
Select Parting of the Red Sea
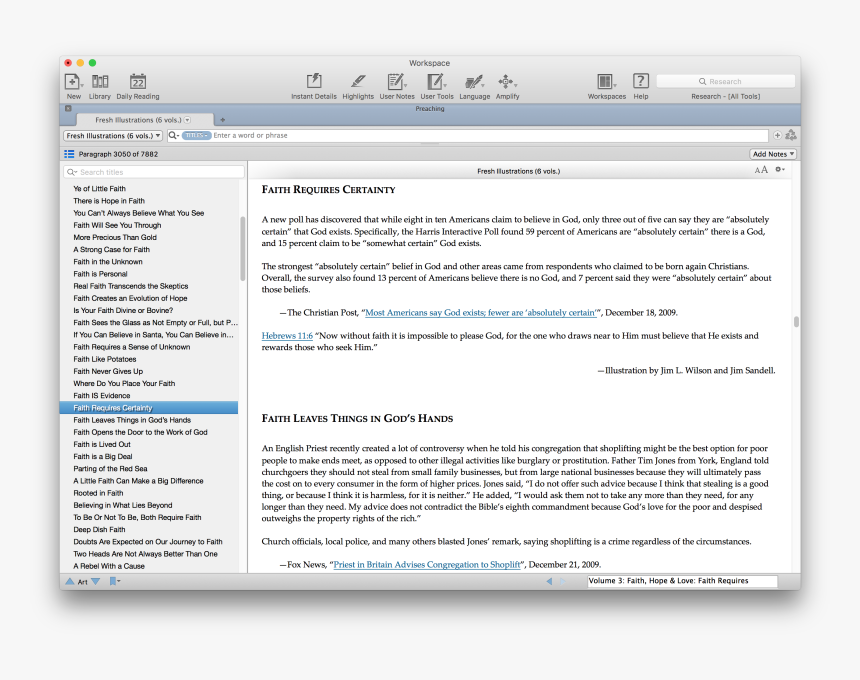(110, 468)
